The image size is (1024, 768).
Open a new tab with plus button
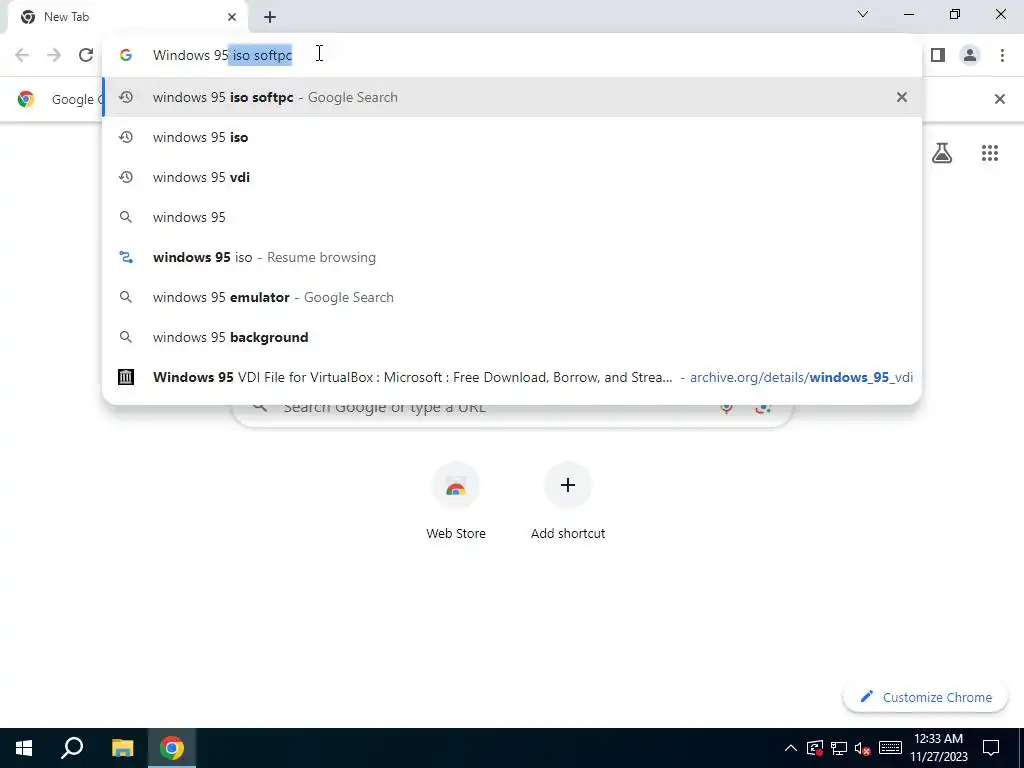pyautogui.click(x=270, y=17)
